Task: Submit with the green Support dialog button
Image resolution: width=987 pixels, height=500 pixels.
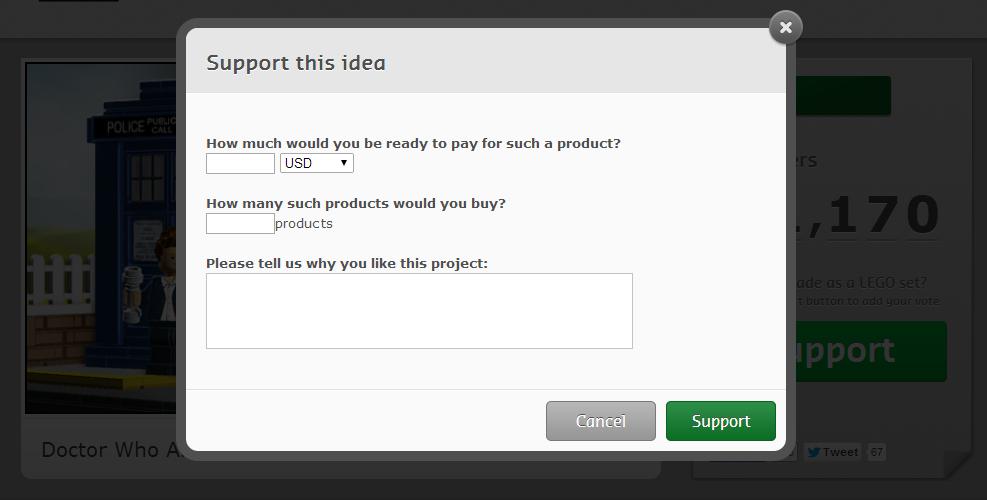Action: point(720,421)
